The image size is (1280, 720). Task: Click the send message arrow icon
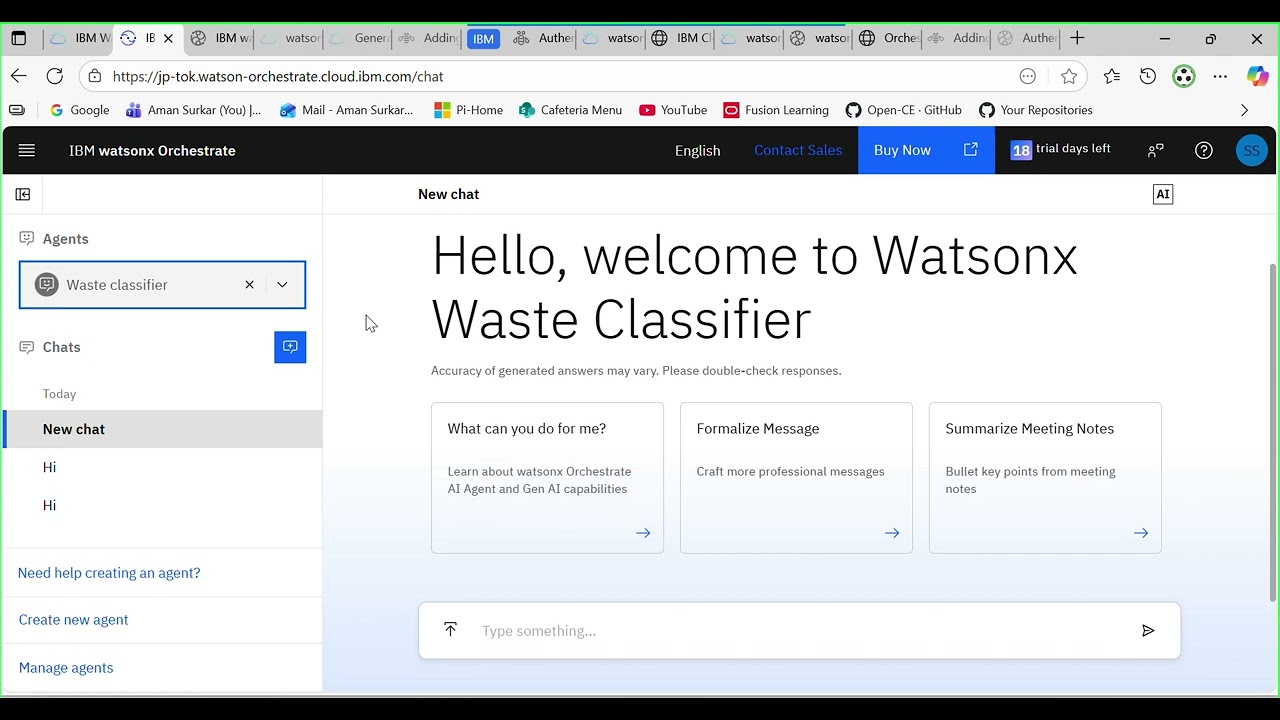click(x=1148, y=630)
